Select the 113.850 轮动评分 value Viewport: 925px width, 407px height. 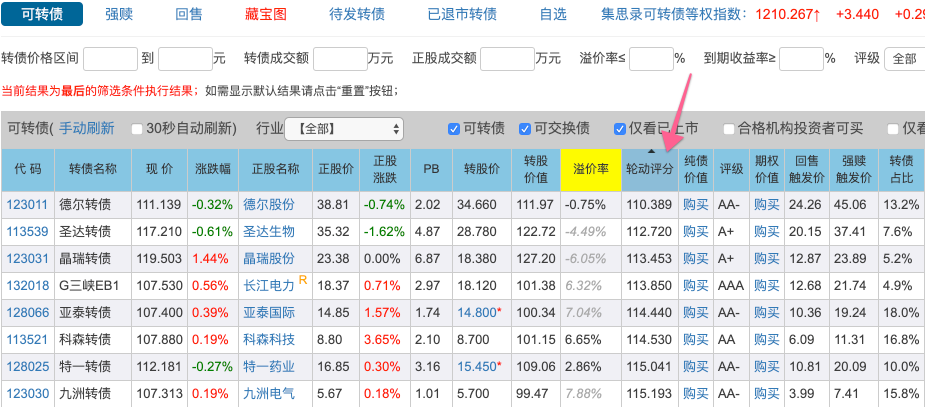coord(650,285)
